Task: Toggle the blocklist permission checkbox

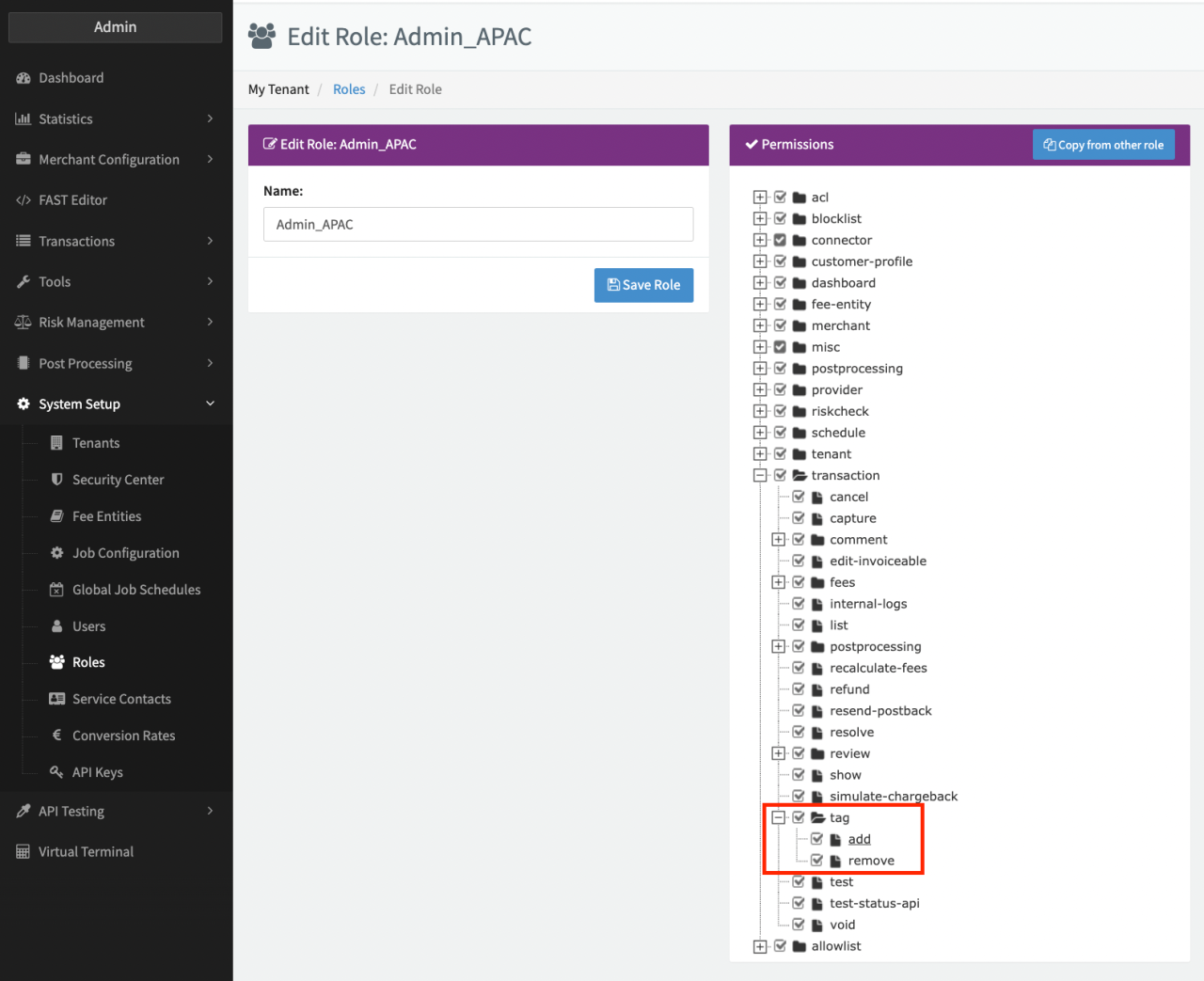Action: tap(780, 218)
